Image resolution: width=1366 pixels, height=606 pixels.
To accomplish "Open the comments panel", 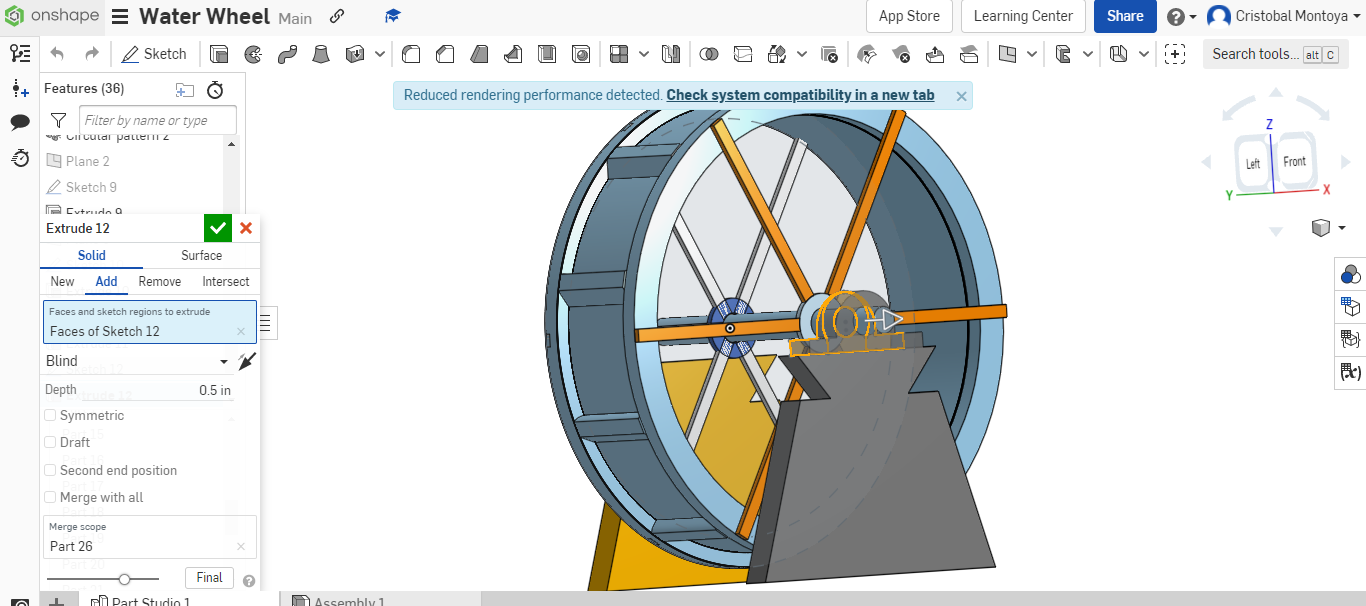I will click(x=20, y=123).
